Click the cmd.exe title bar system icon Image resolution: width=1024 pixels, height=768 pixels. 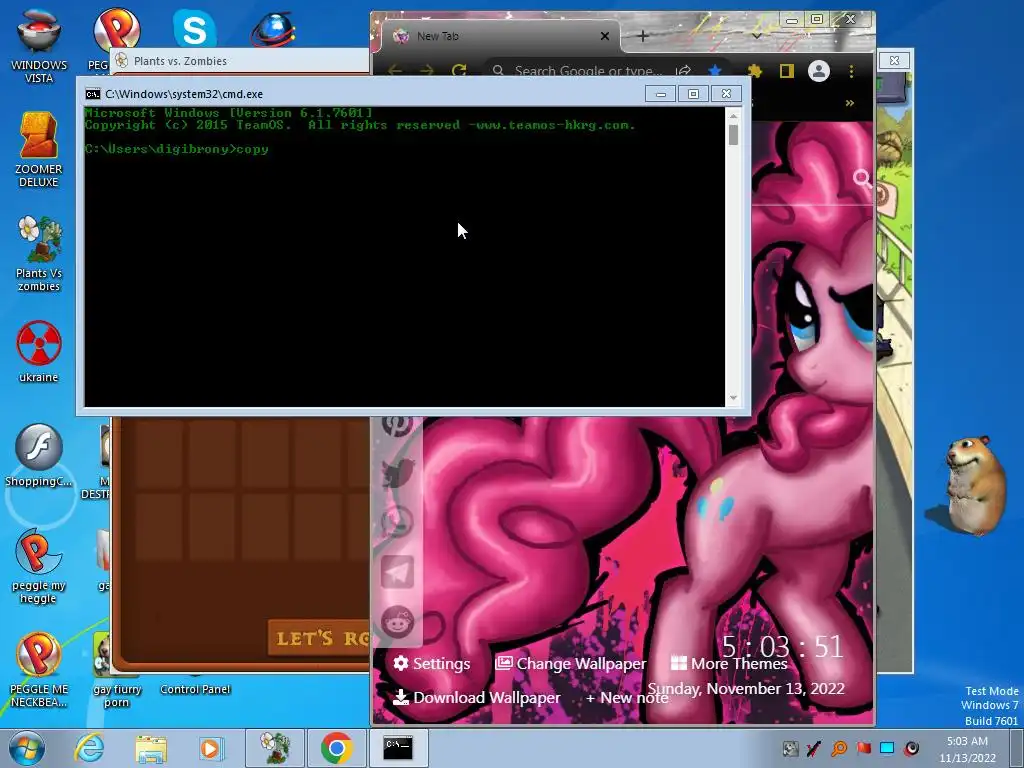93,94
